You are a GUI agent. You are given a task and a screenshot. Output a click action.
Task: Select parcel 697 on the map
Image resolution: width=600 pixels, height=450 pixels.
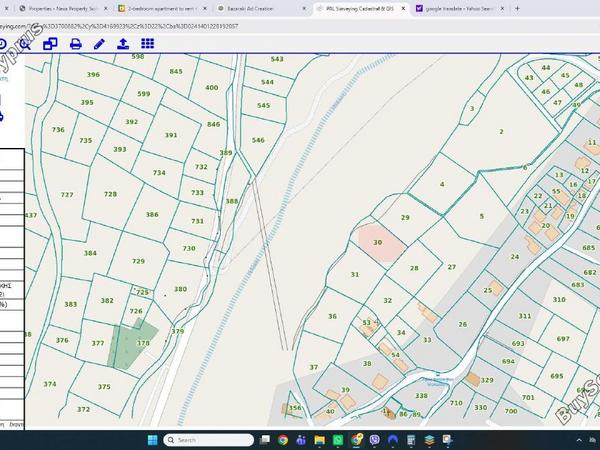click(x=563, y=339)
